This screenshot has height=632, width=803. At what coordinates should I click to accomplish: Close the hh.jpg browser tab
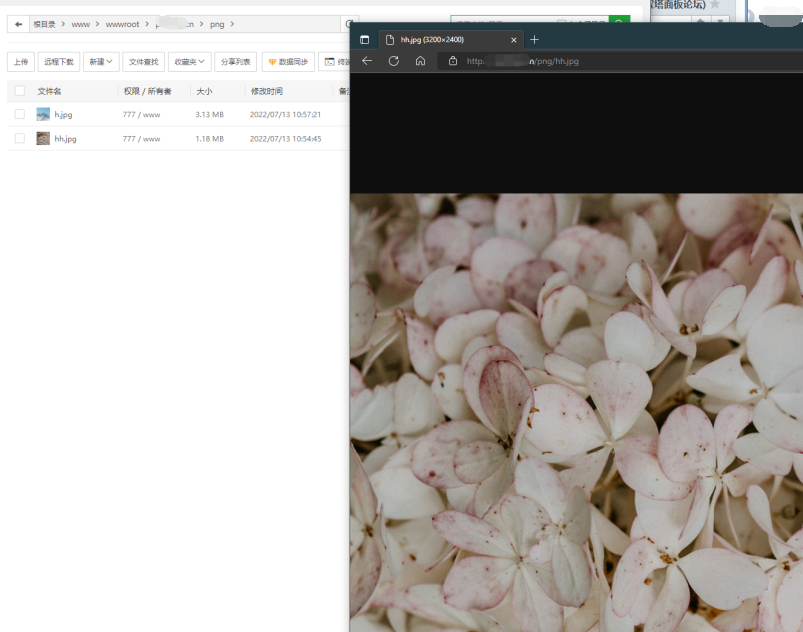coord(514,40)
